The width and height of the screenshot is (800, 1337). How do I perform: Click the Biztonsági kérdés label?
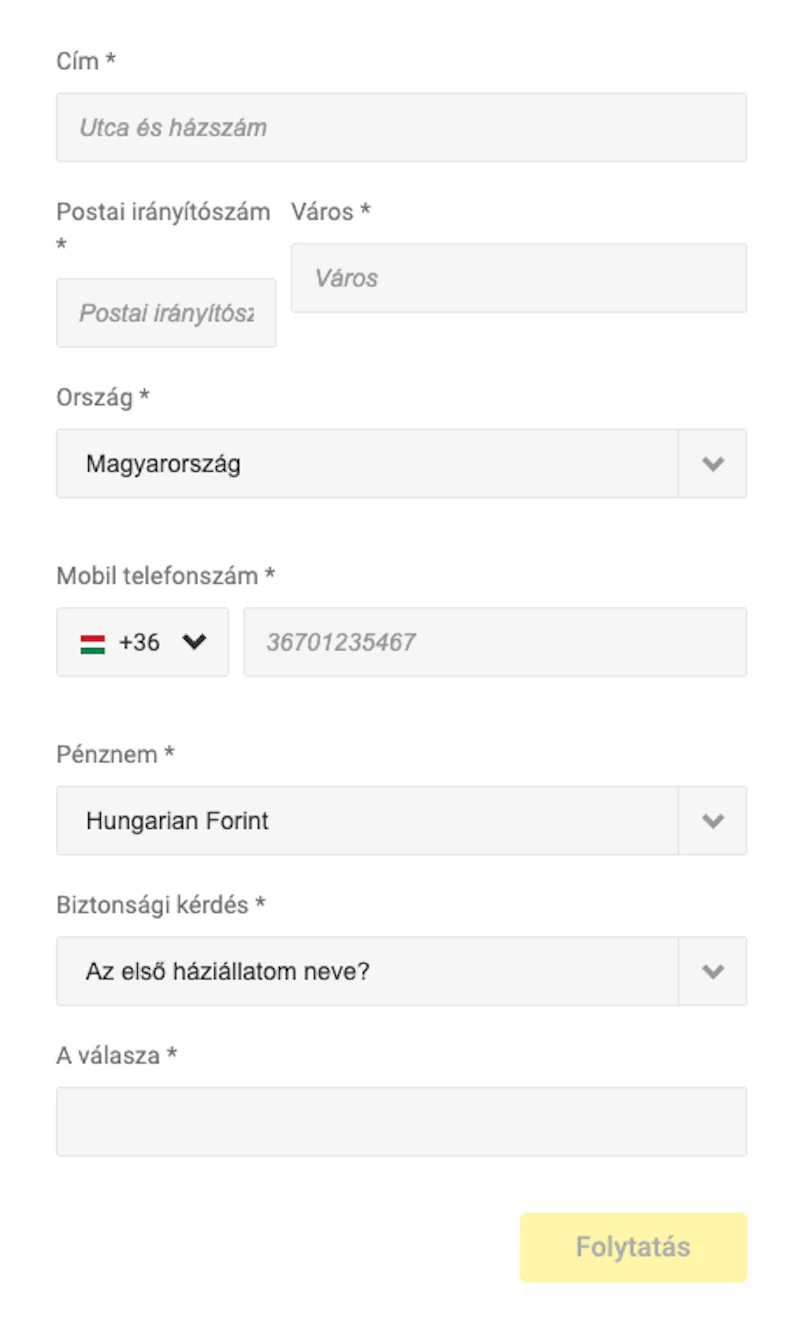click(x=152, y=905)
